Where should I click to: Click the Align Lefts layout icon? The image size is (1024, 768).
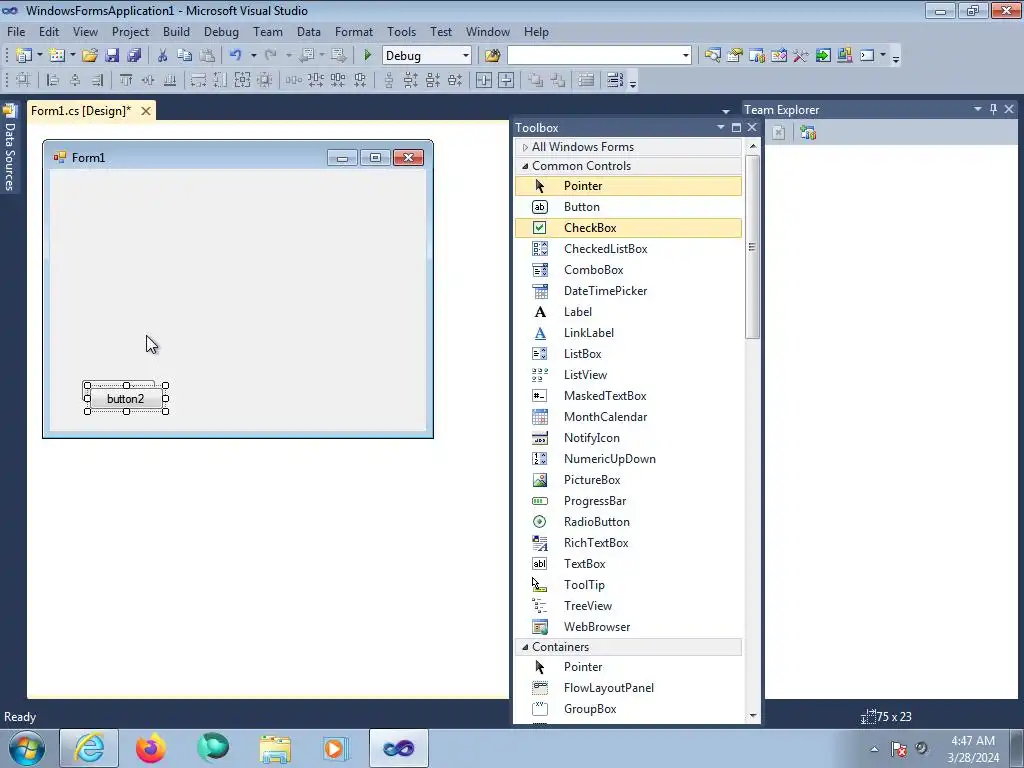tap(53, 80)
